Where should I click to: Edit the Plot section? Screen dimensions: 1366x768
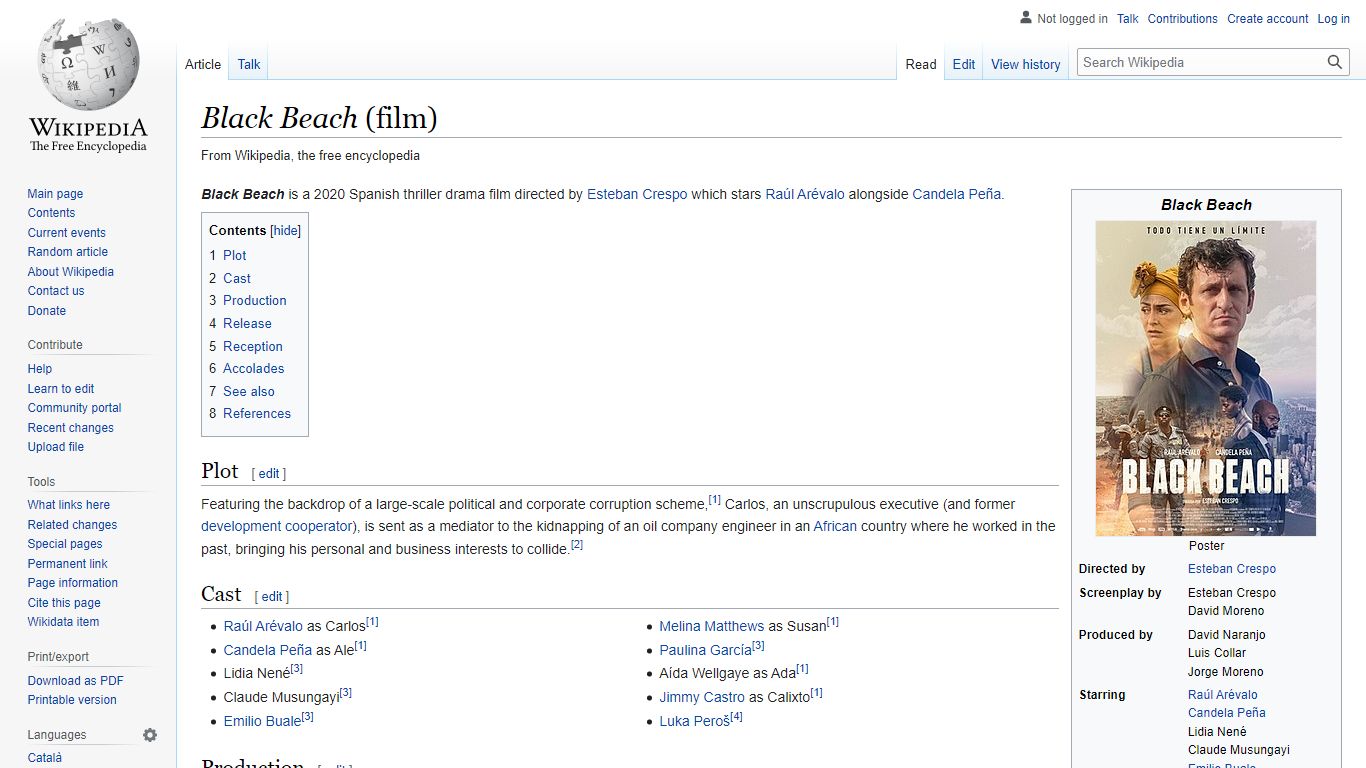point(269,474)
